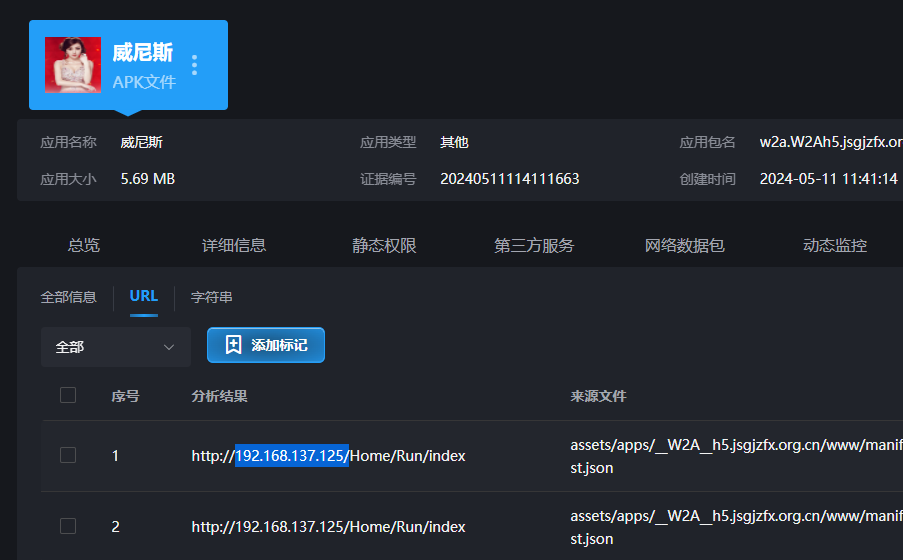Go to the 静态权限 tab

click(384, 245)
